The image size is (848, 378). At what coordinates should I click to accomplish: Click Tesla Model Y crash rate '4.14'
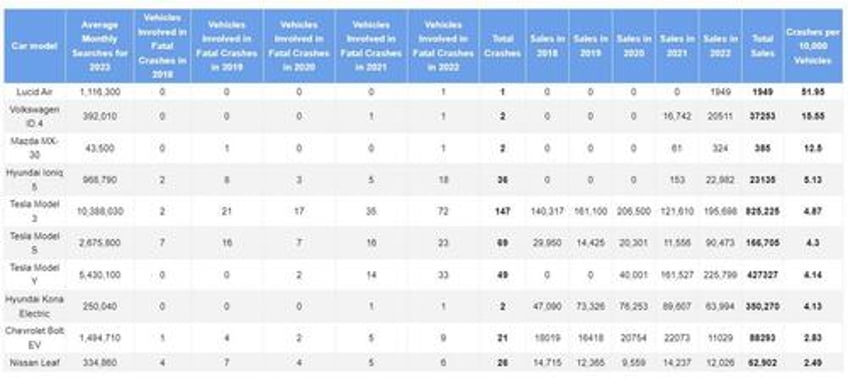[813, 275]
